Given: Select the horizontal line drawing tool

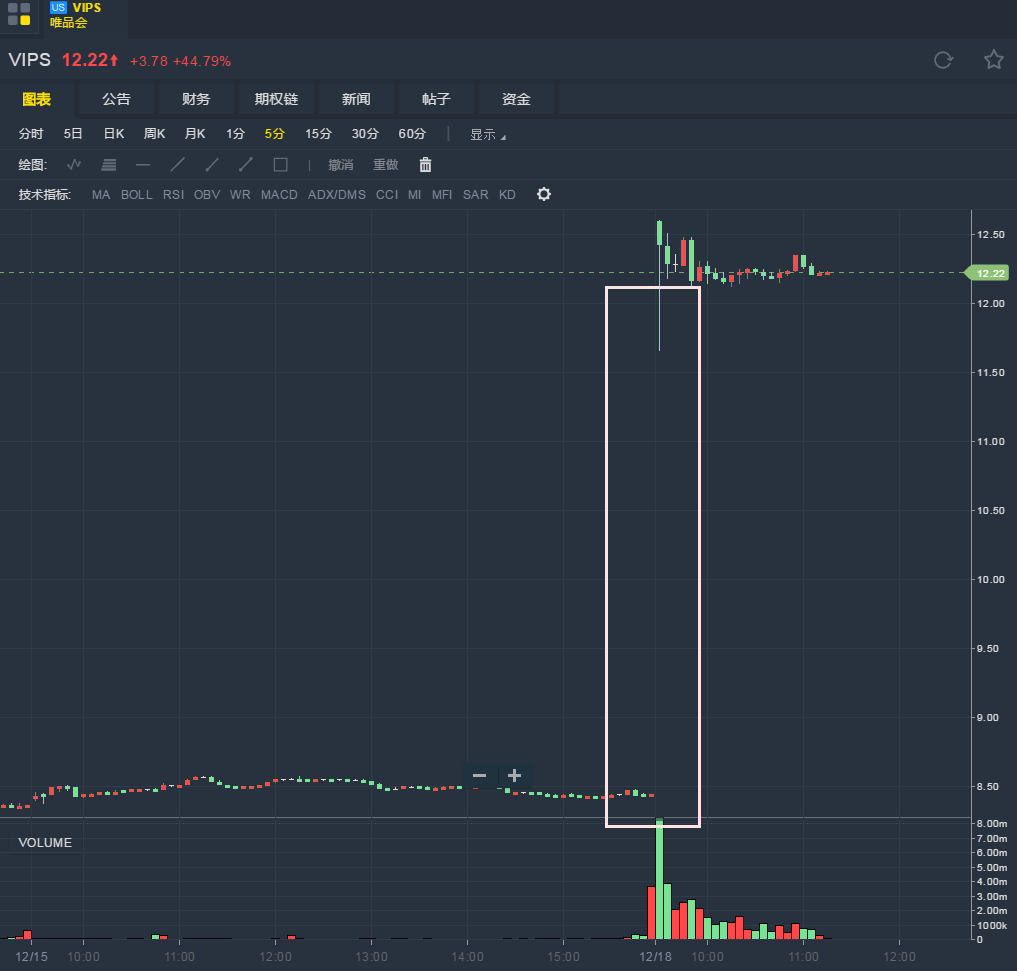Looking at the screenshot, I should coord(143,165).
